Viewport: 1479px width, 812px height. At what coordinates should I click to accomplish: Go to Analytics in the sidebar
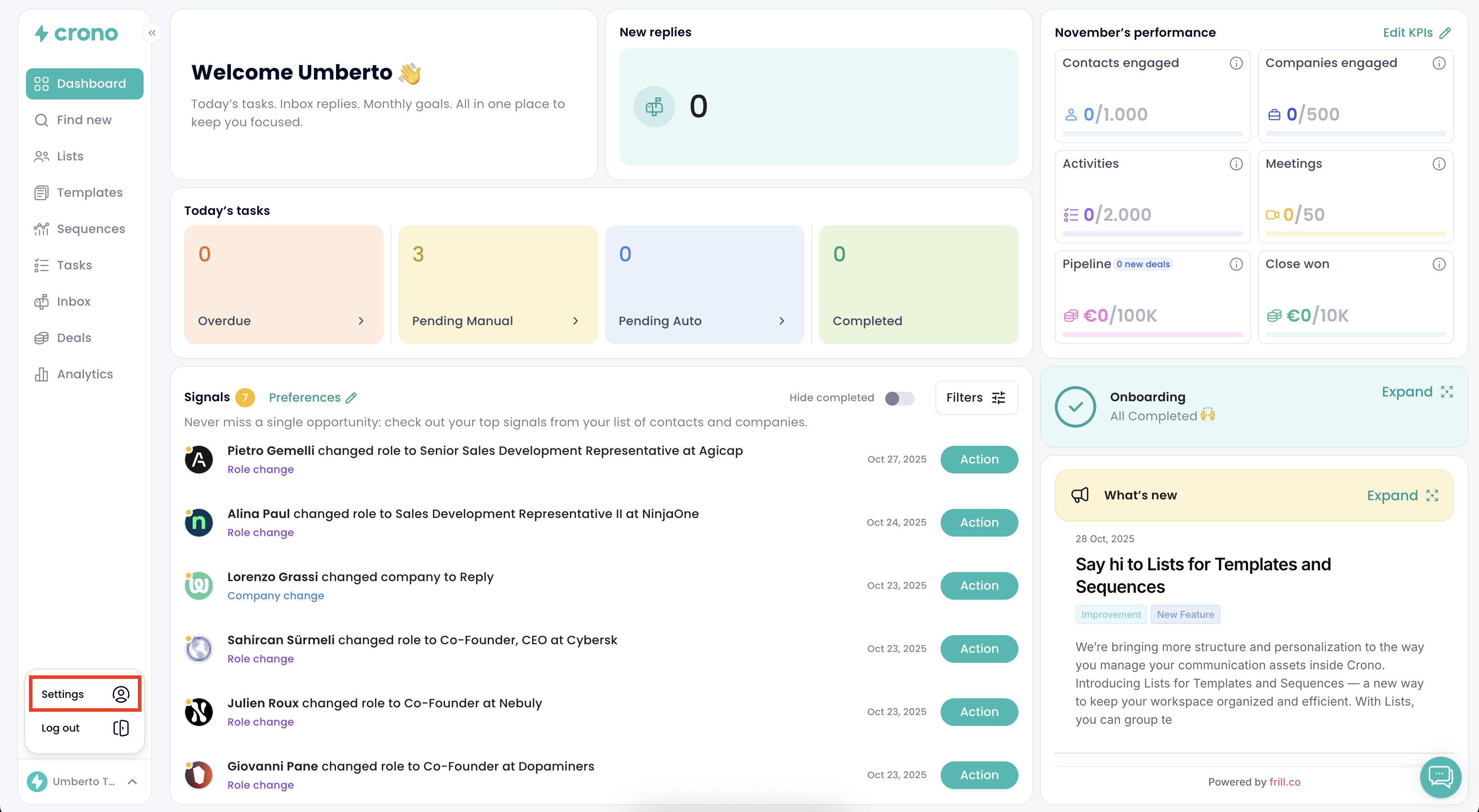pyautogui.click(x=84, y=374)
